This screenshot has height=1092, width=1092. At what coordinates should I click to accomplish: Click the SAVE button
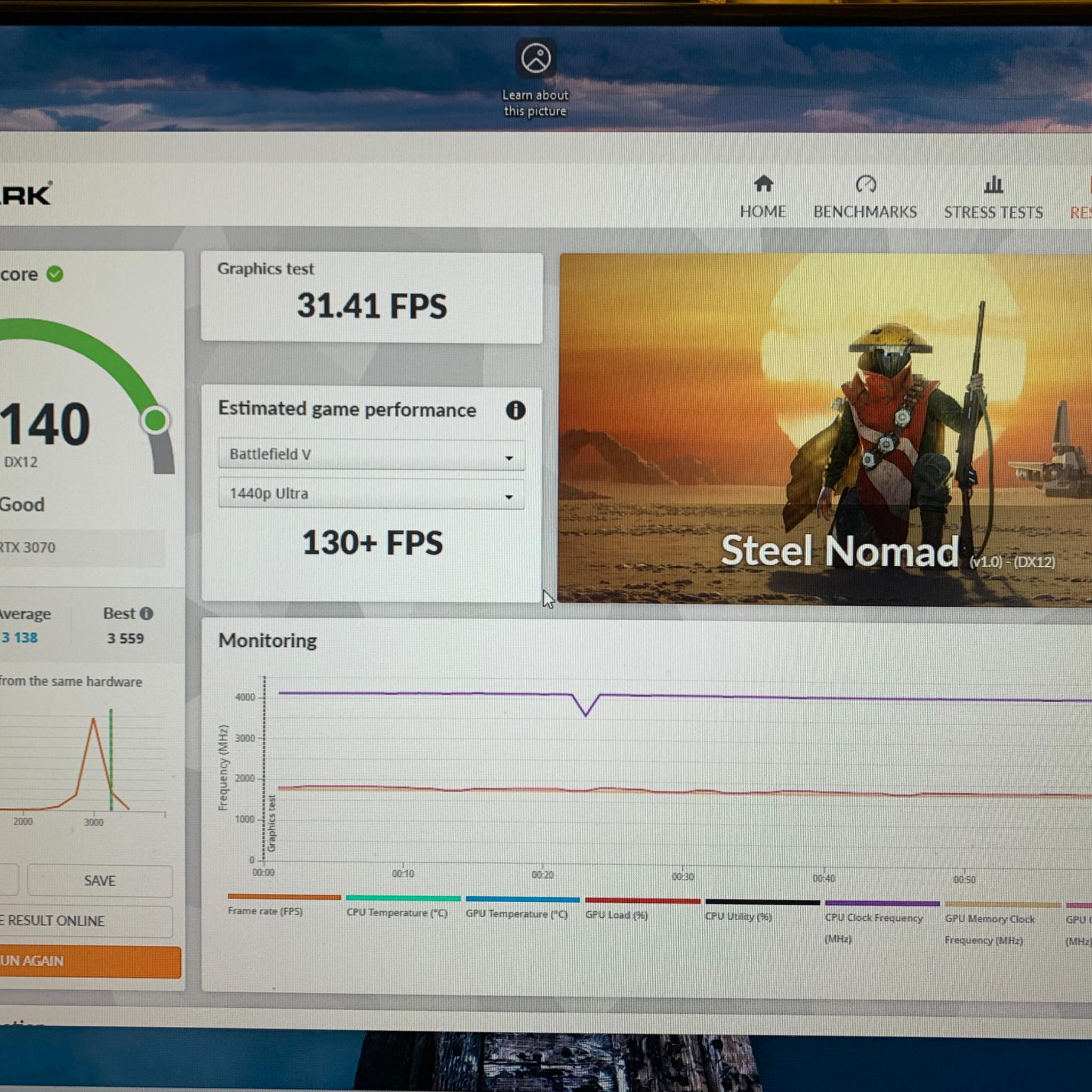(100, 881)
